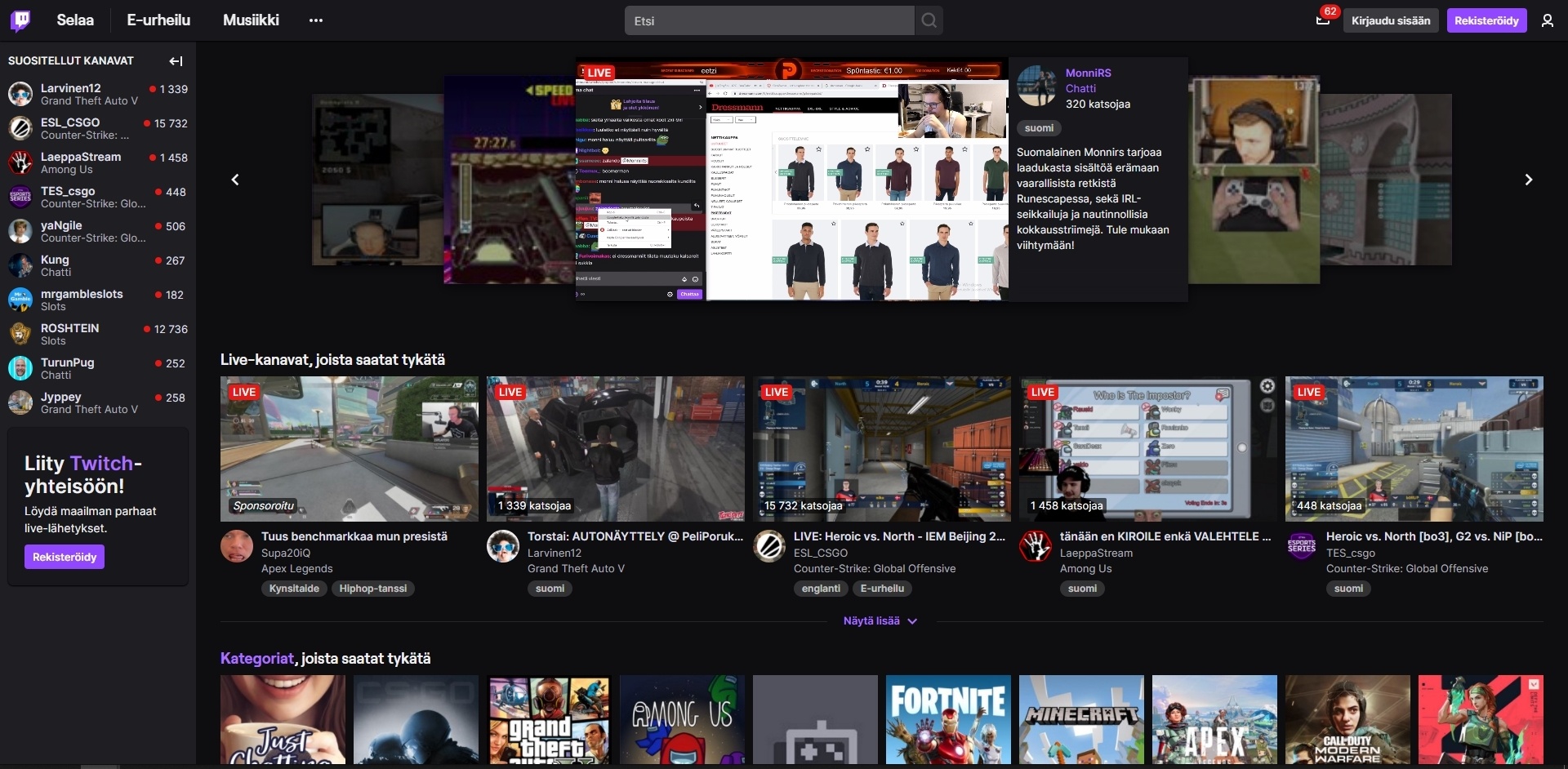Open the Apex Legends stream thumbnail
The width and height of the screenshot is (1568, 769).
(x=350, y=449)
